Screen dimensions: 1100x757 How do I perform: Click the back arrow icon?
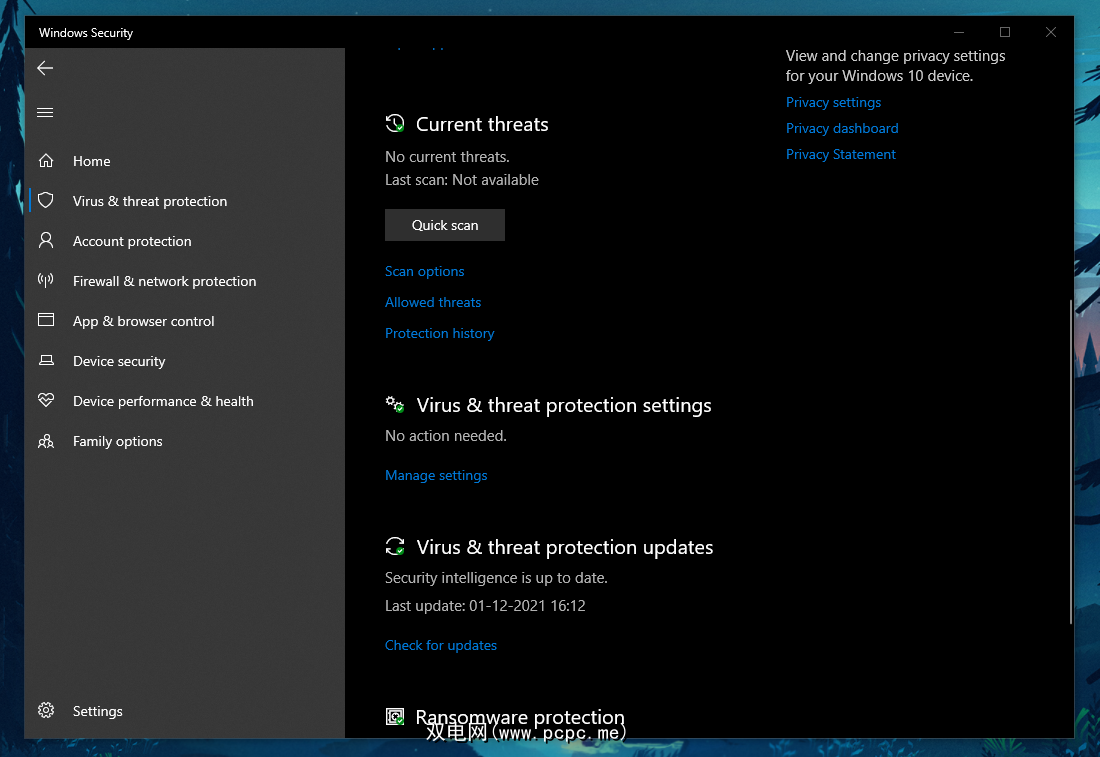click(x=45, y=68)
